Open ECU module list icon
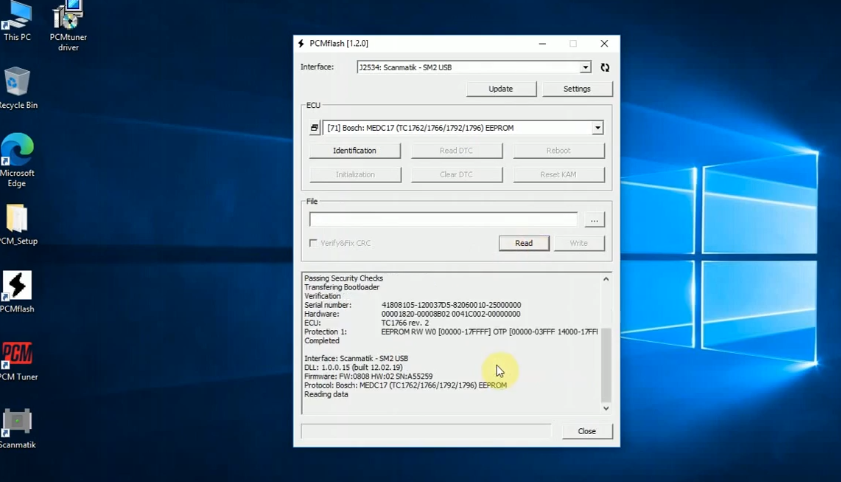The height and width of the screenshot is (482, 841). click(x=314, y=128)
